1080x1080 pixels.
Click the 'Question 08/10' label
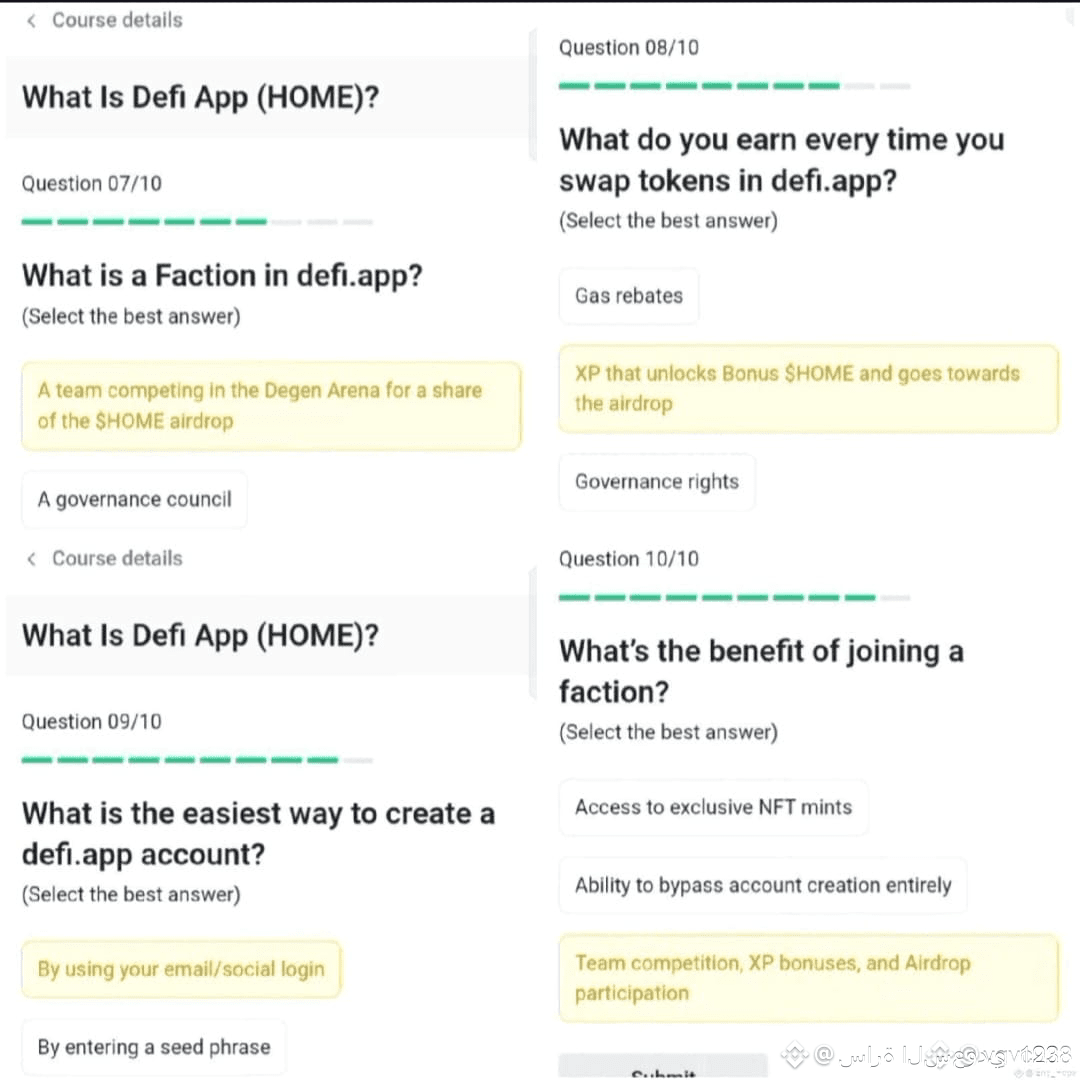[629, 48]
